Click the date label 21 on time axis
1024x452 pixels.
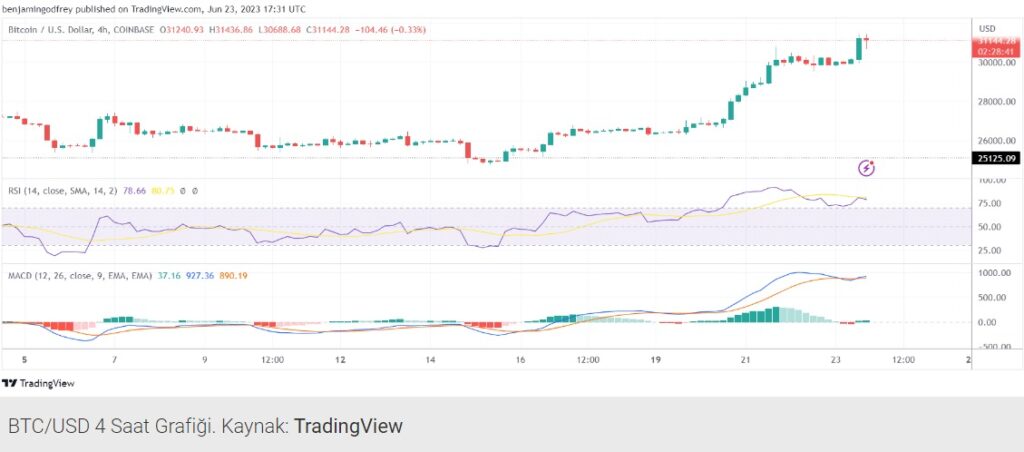click(746, 359)
